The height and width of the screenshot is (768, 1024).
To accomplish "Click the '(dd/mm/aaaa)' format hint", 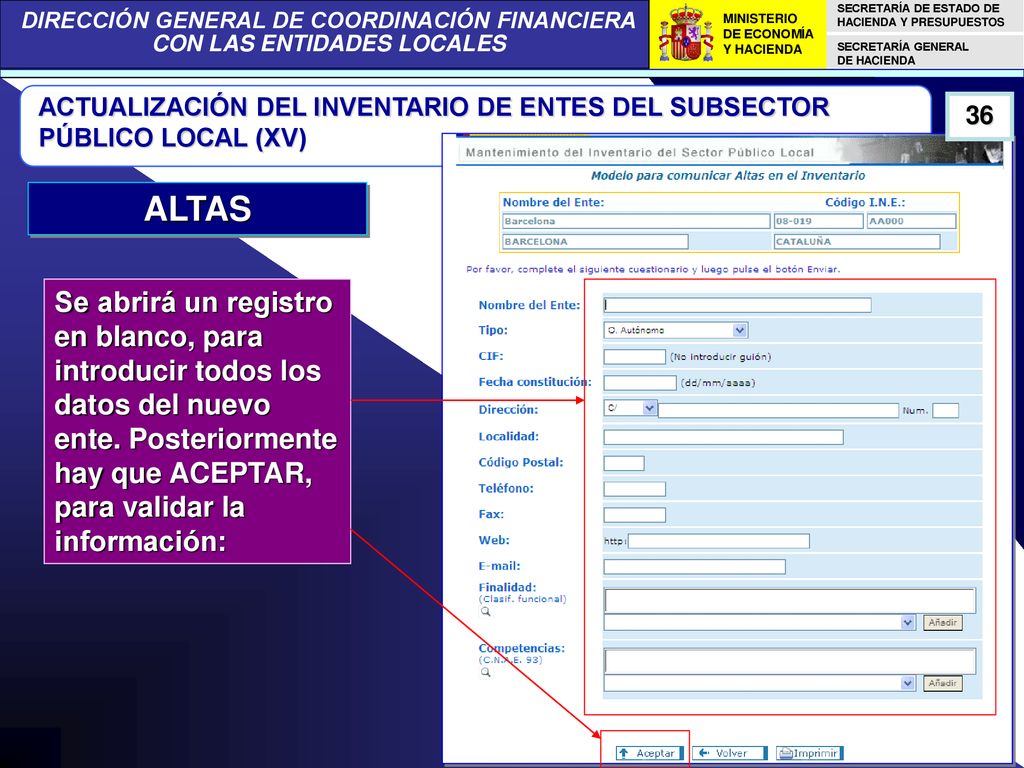I will tap(718, 383).
